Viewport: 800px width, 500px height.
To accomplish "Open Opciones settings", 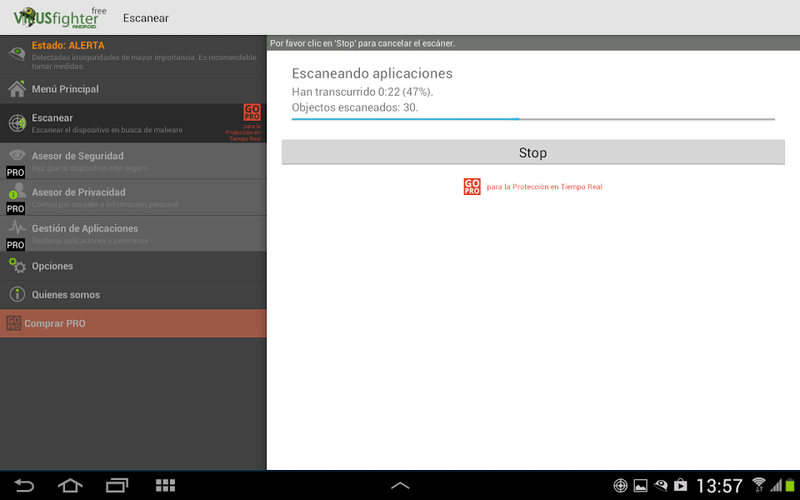I will 133,266.
